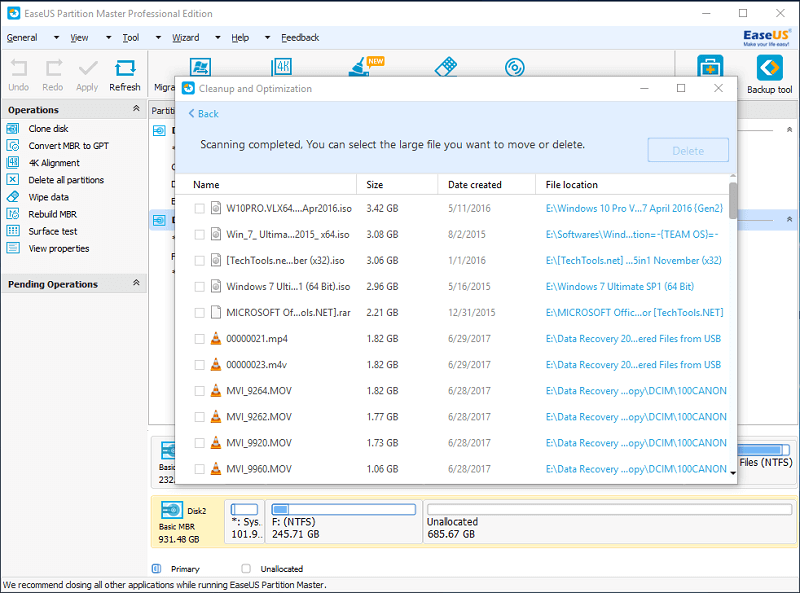Screen dimensions: 800x593
Task: Select the MVI_9264.MOV file checkbox
Action: click(200, 391)
